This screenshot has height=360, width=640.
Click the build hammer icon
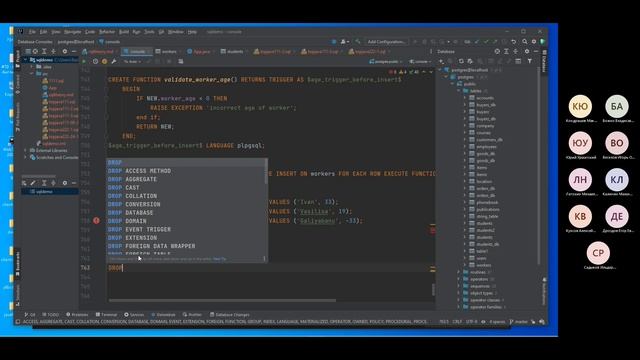coord(358,42)
